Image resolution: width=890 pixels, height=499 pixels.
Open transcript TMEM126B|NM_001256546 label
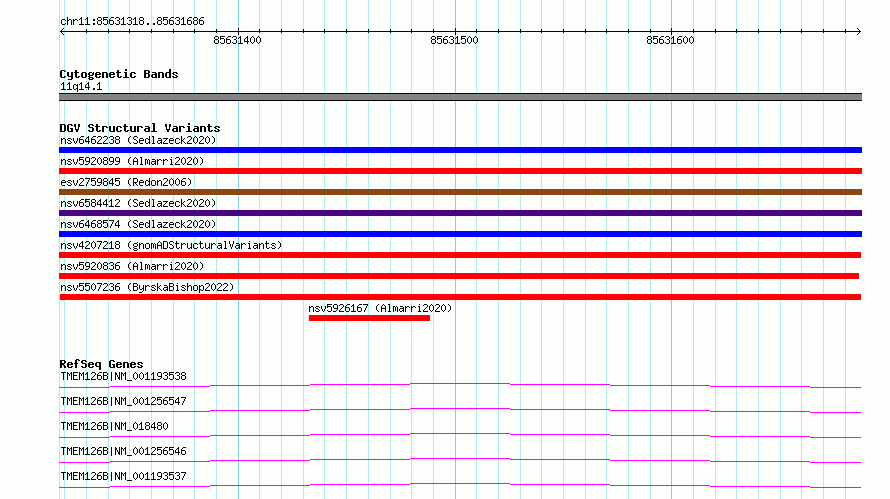pos(123,451)
